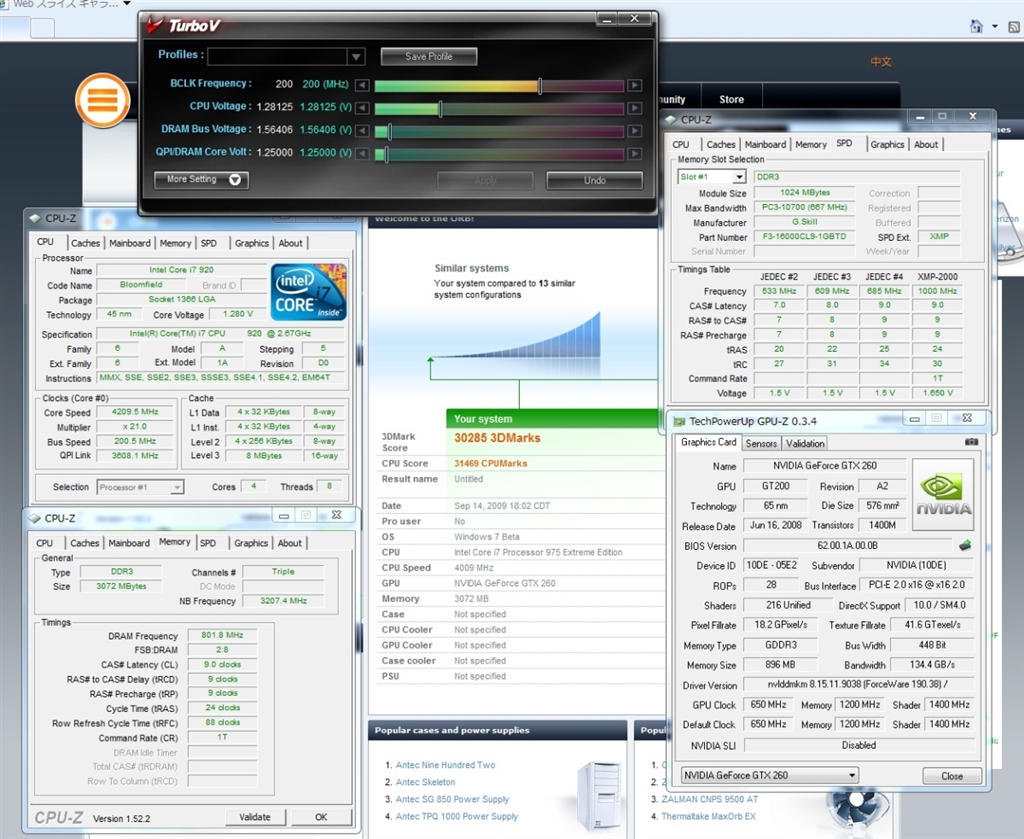Viewport: 1024px width, 839px height.
Task: Expand TurboV More Setting panel
Action: (234, 180)
